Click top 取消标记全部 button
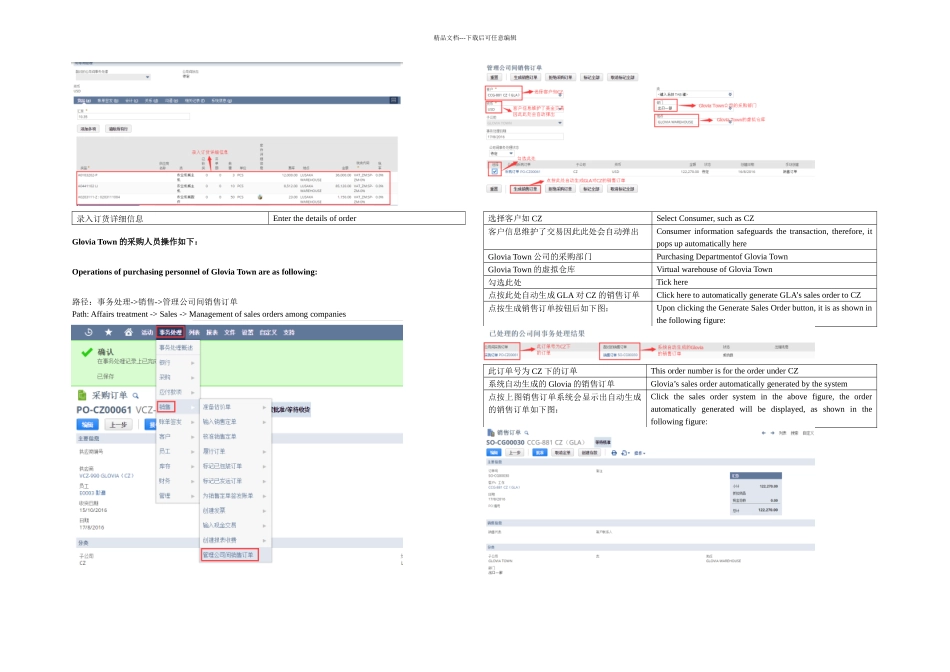The height and width of the screenshot is (672, 950). tap(622, 78)
